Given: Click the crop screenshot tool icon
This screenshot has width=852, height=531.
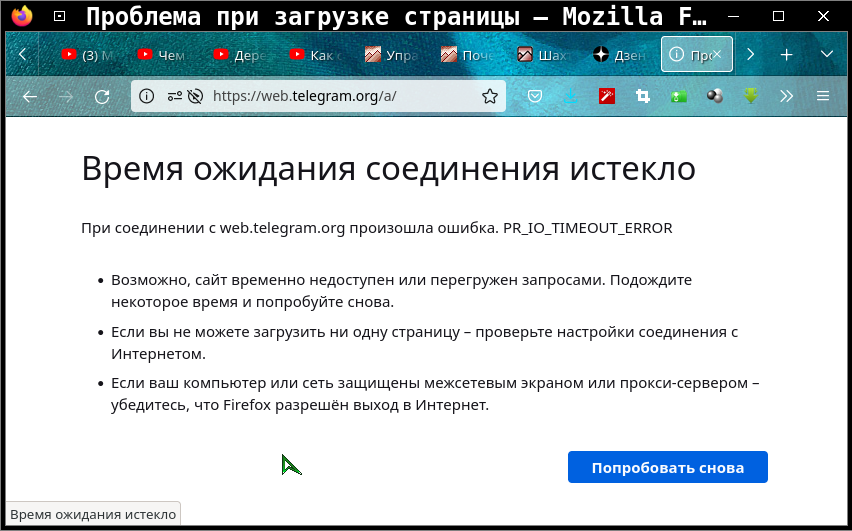Looking at the screenshot, I should click(643, 97).
